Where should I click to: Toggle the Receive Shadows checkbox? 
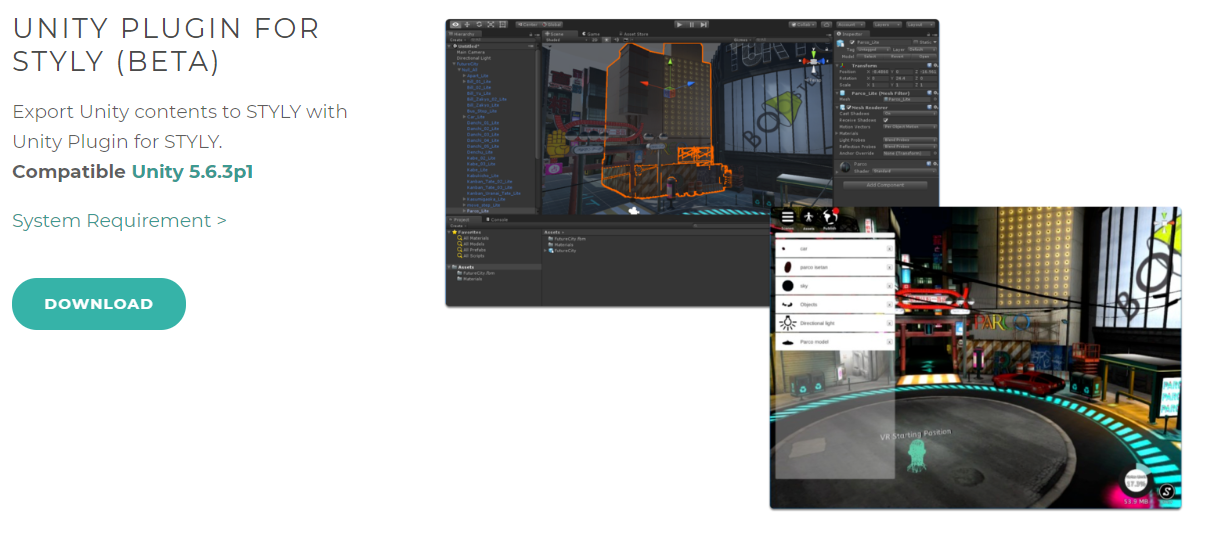pyautogui.click(x=885, y=120)
